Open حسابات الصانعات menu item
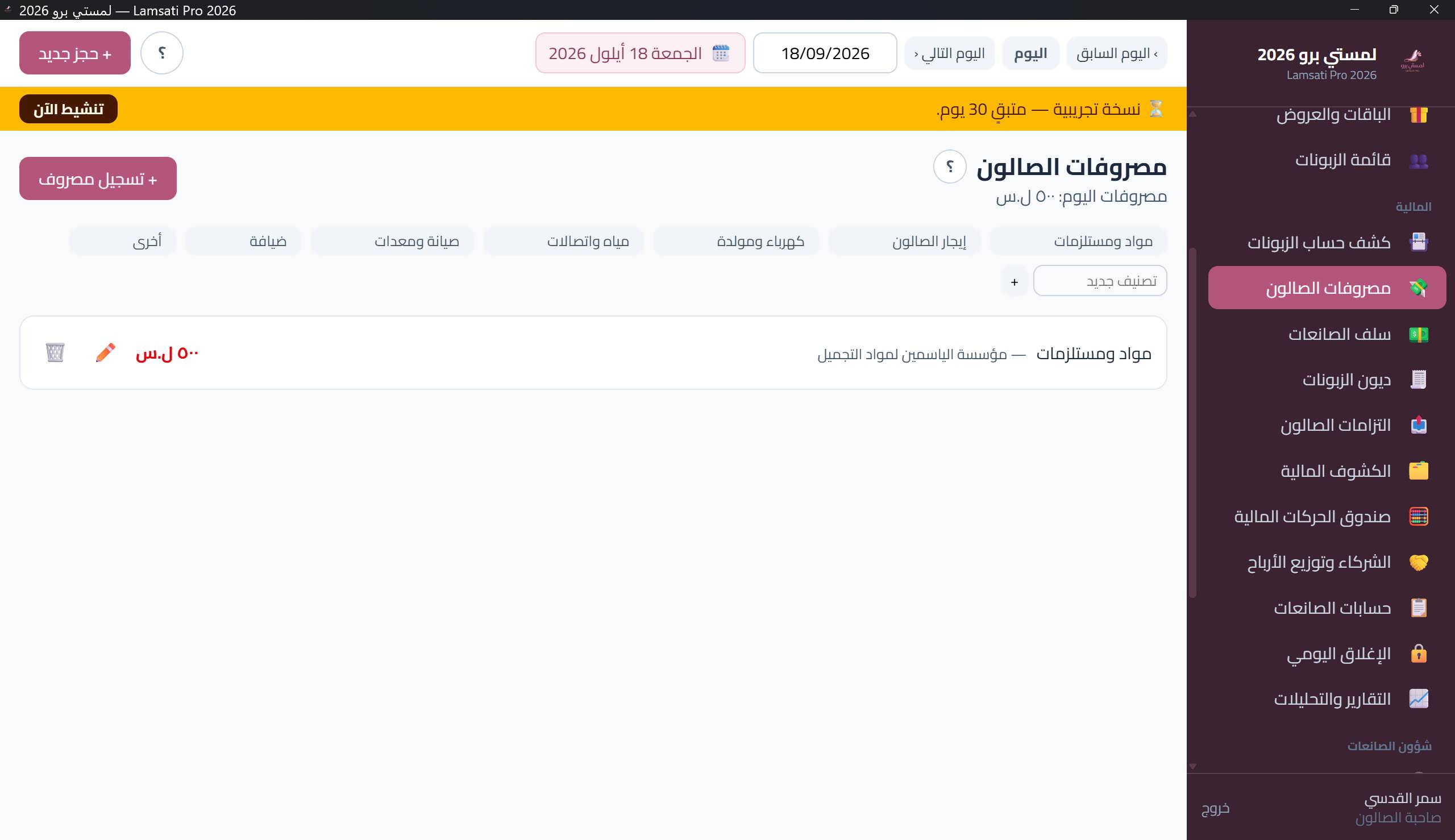This screenshot has height=840, width=1455. [x=1327, y=608]
